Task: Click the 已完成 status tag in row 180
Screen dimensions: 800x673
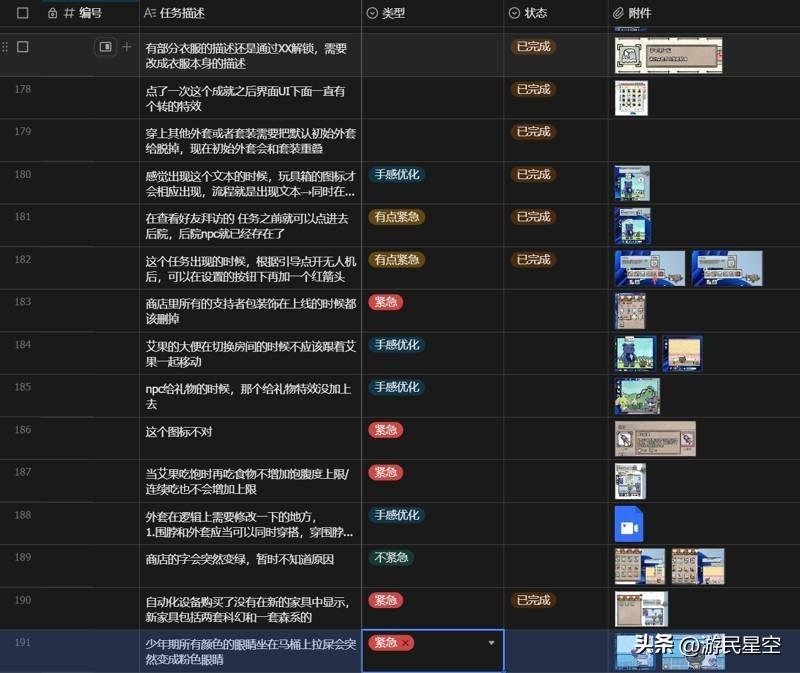Action: (533, 174)
